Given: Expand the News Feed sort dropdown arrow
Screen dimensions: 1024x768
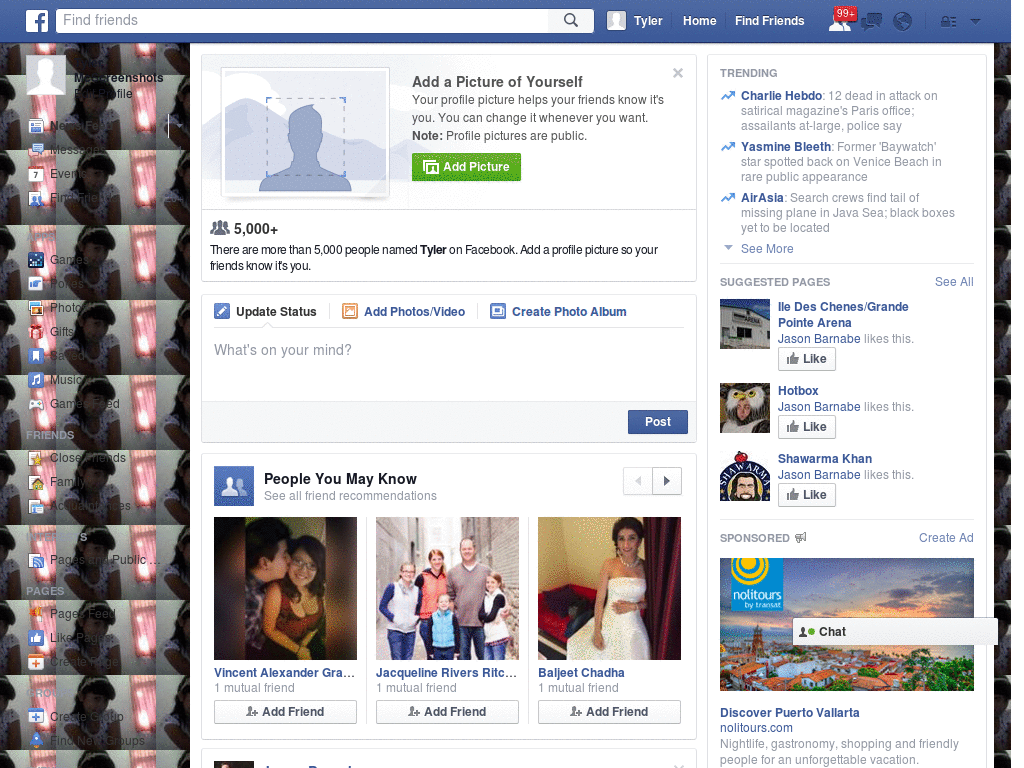Looking at the screenshot, I should (178, 125).
